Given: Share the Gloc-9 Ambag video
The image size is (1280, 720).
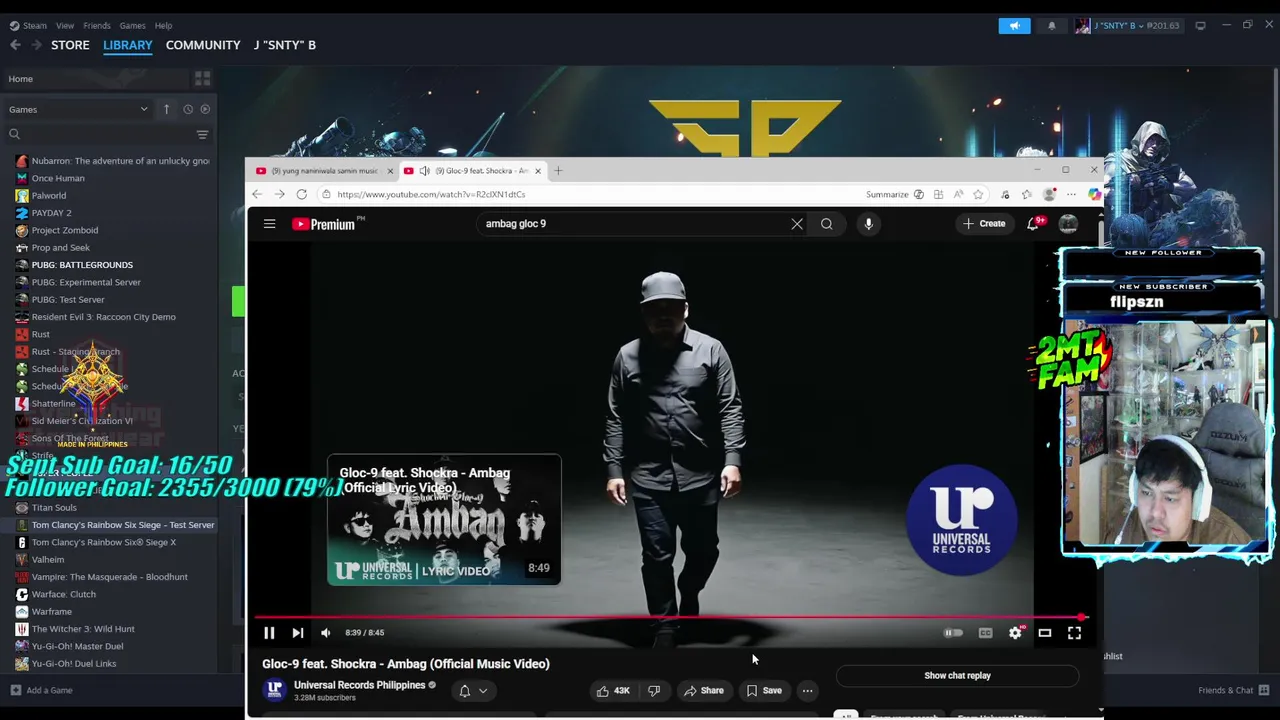Looking at the screenshot, I should pyautogui.click(x=703, y=691).
